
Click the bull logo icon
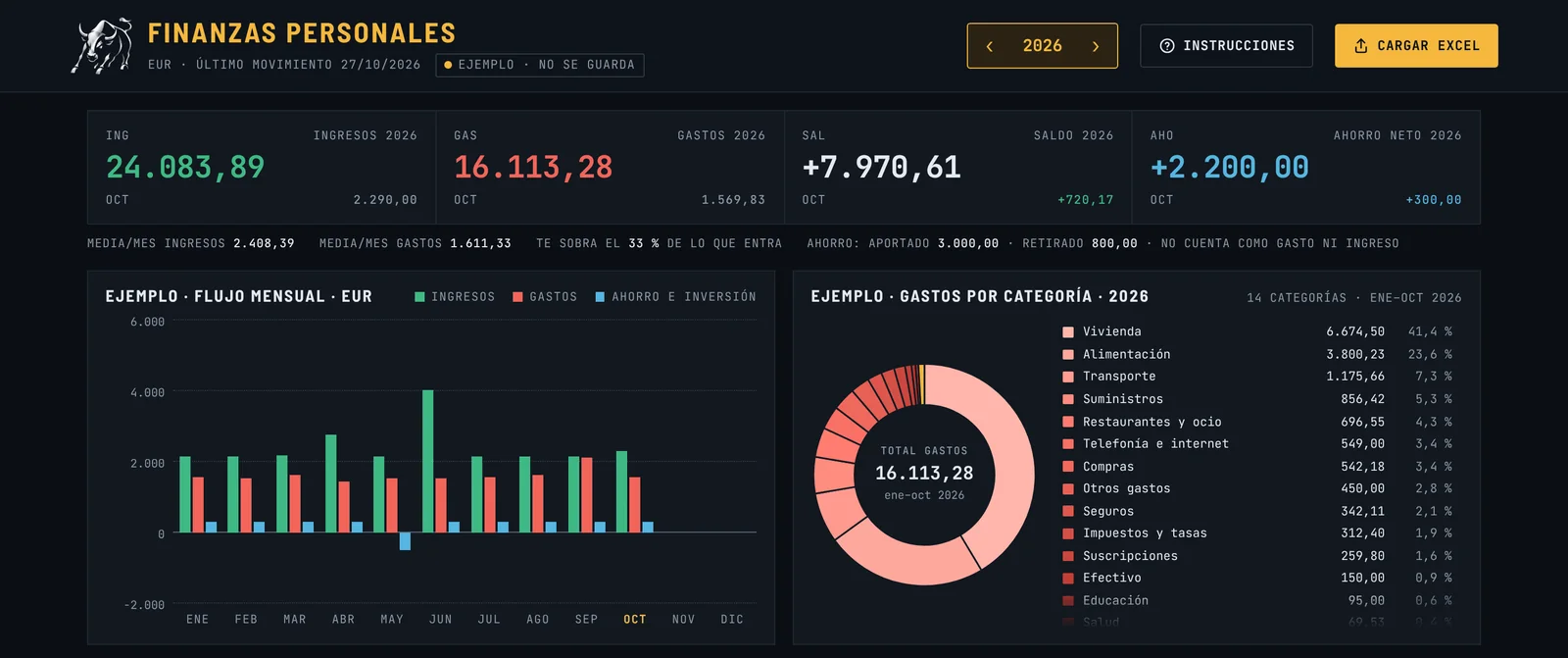(x=102, y=46)
